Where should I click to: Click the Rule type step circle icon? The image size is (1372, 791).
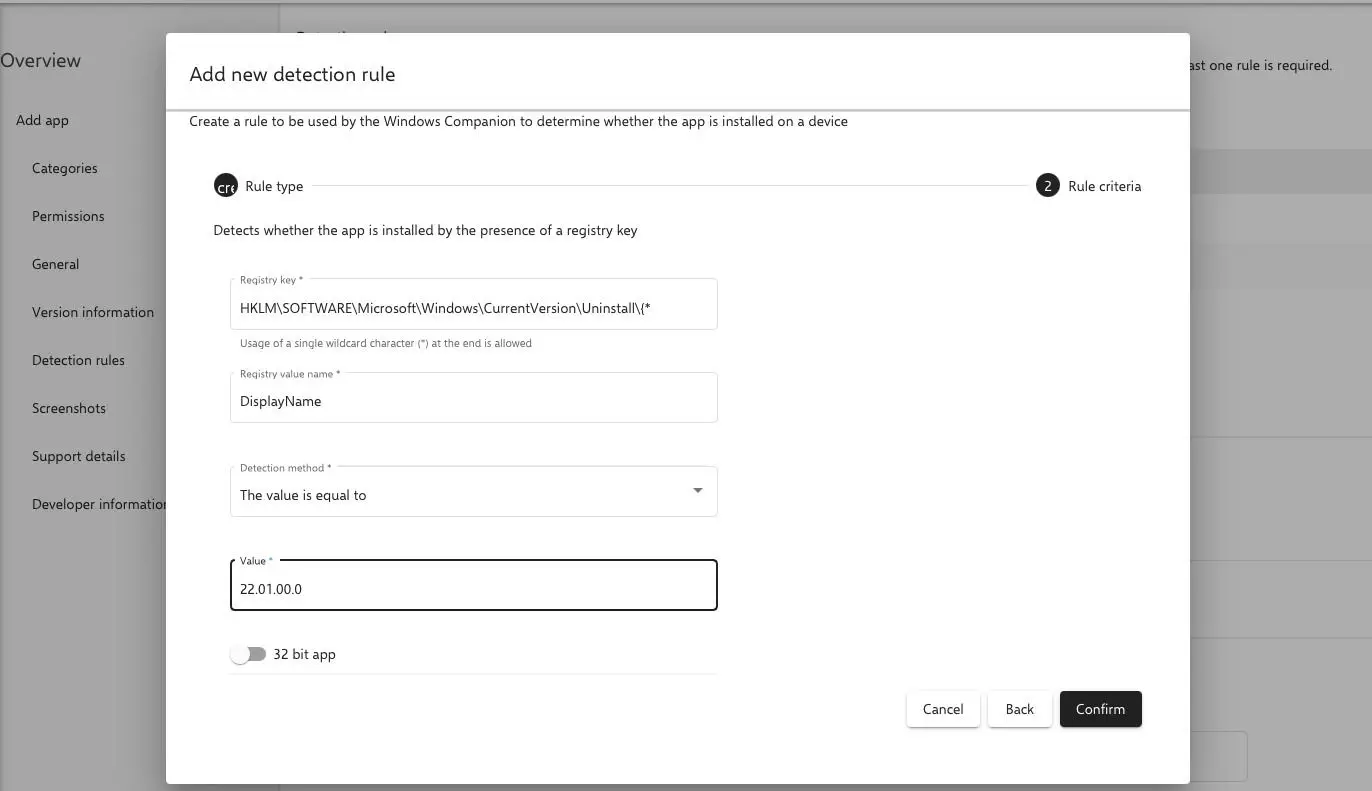[x=226, y=186]
